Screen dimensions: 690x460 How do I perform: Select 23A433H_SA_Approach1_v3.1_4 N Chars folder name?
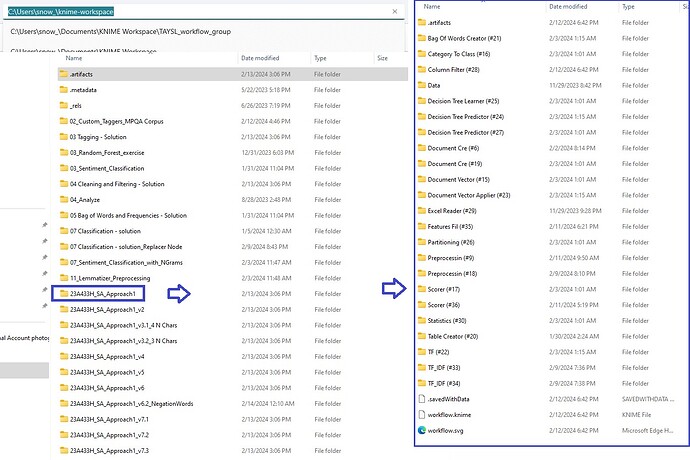[123, 325]
